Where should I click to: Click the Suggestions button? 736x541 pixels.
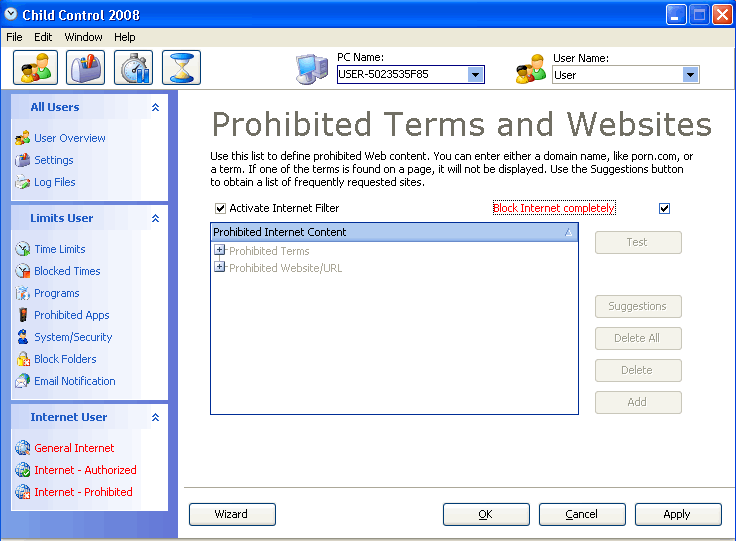pos(638,306)
